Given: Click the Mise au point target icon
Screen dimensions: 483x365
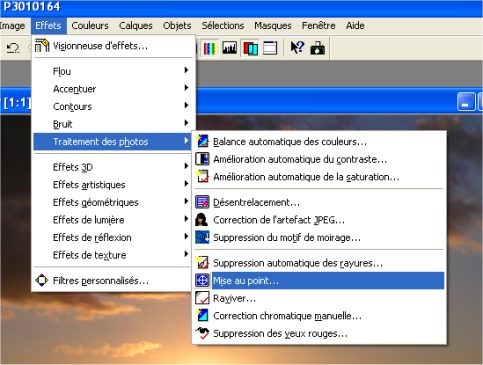Looking at the screenshot, I should 202,280.
